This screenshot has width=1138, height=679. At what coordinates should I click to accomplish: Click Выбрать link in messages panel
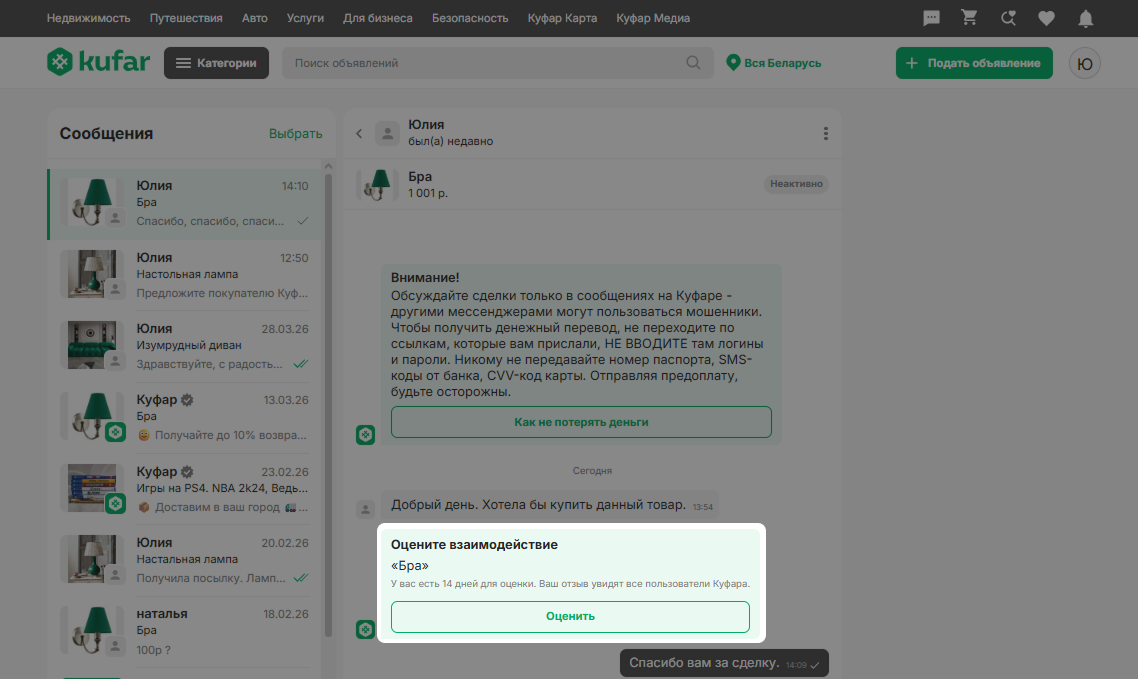[295, 134]
